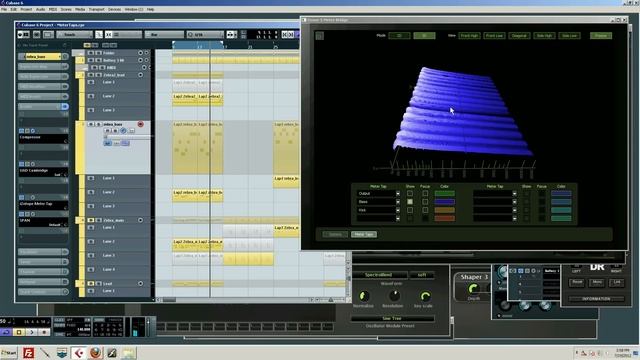This screenshot has height=360, width=640.
Task: Click the orange color swatch for Kick
Action: (444, 210)
